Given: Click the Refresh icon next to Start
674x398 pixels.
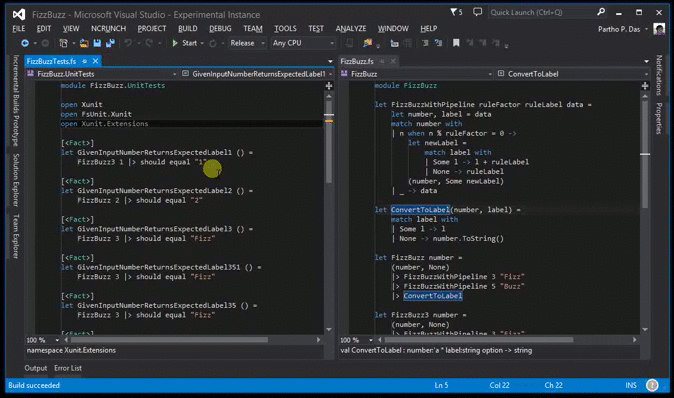Looking at the screenshot, I should pyautogui.click(x=213, y=43).
